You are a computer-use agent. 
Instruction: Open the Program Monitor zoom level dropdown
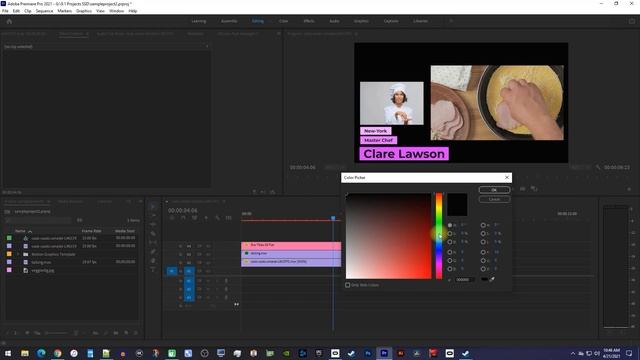[x=335, y=167]
